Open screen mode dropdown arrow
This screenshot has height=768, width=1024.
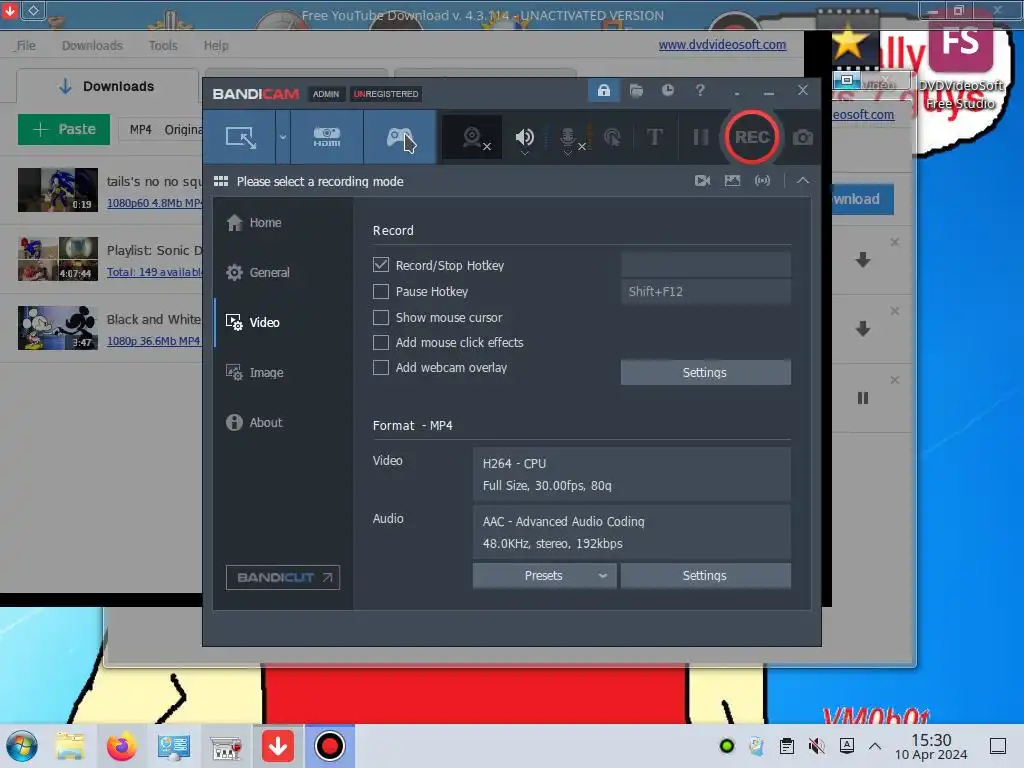tap(283, 137)
